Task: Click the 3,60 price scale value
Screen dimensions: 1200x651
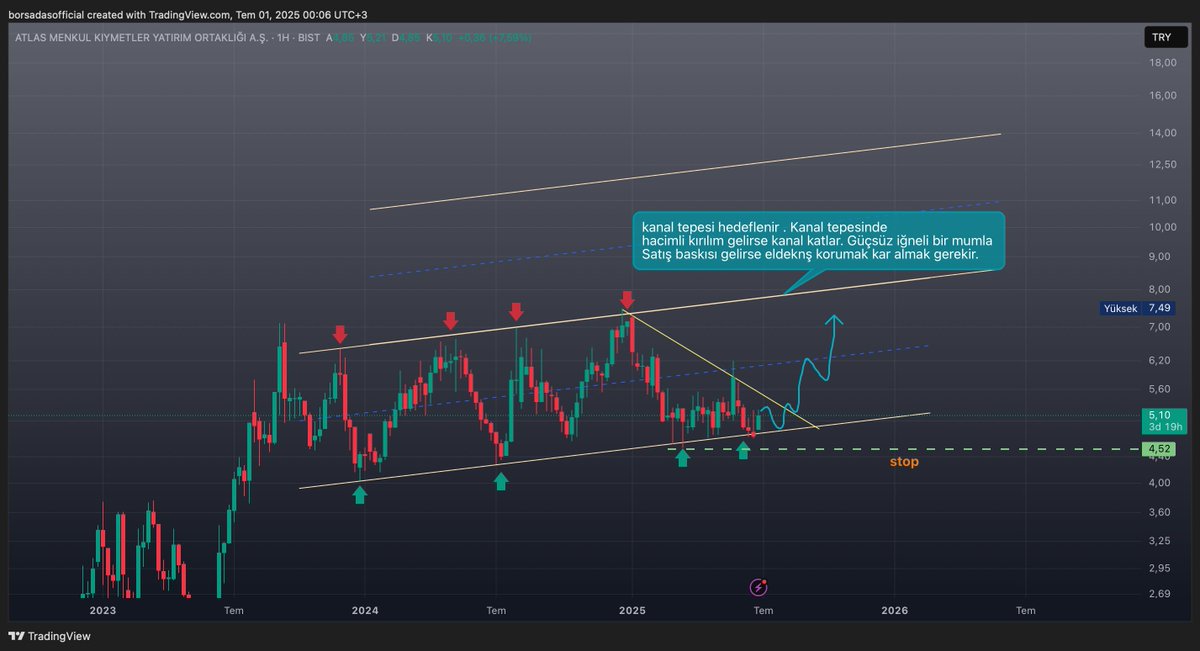Action: pos(1162,512)
